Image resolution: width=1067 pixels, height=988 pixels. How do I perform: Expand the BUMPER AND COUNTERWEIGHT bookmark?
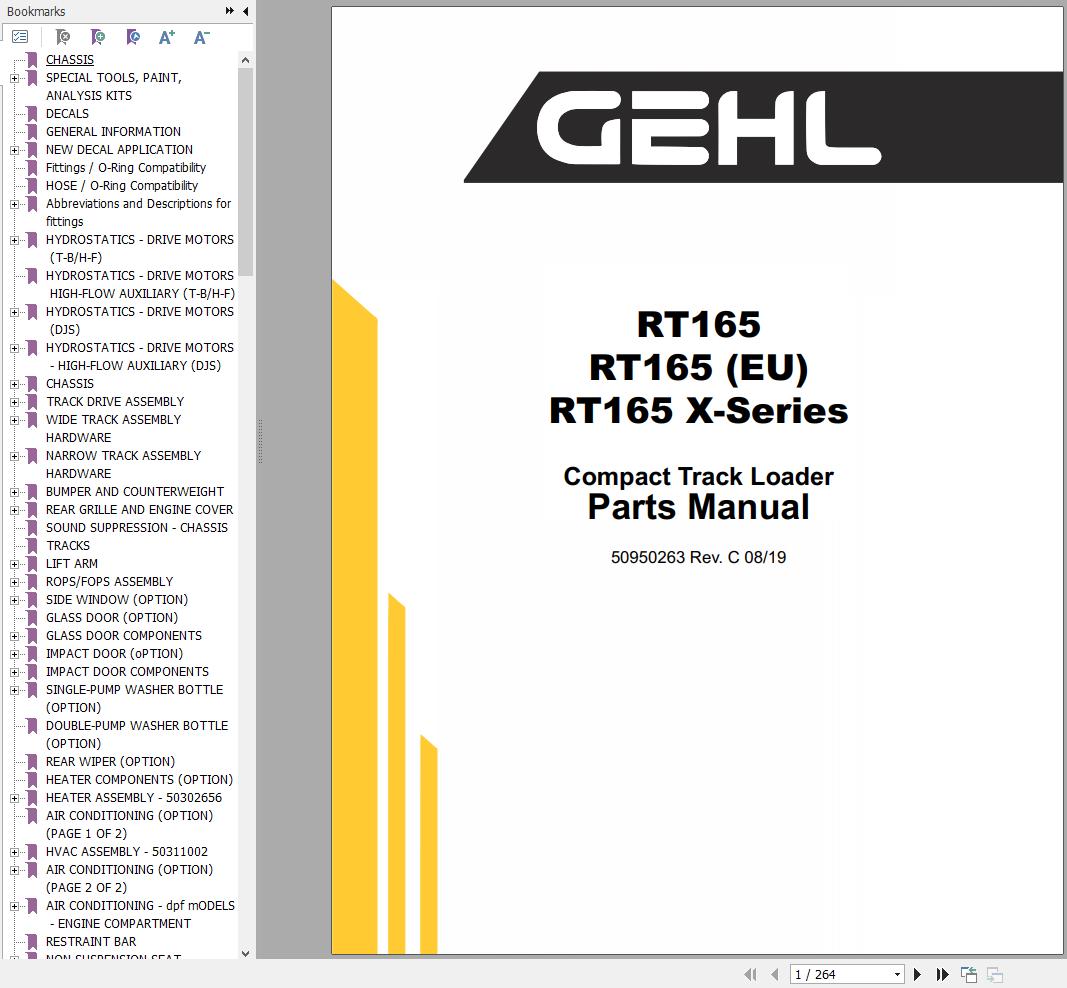[x=14, y=492]
